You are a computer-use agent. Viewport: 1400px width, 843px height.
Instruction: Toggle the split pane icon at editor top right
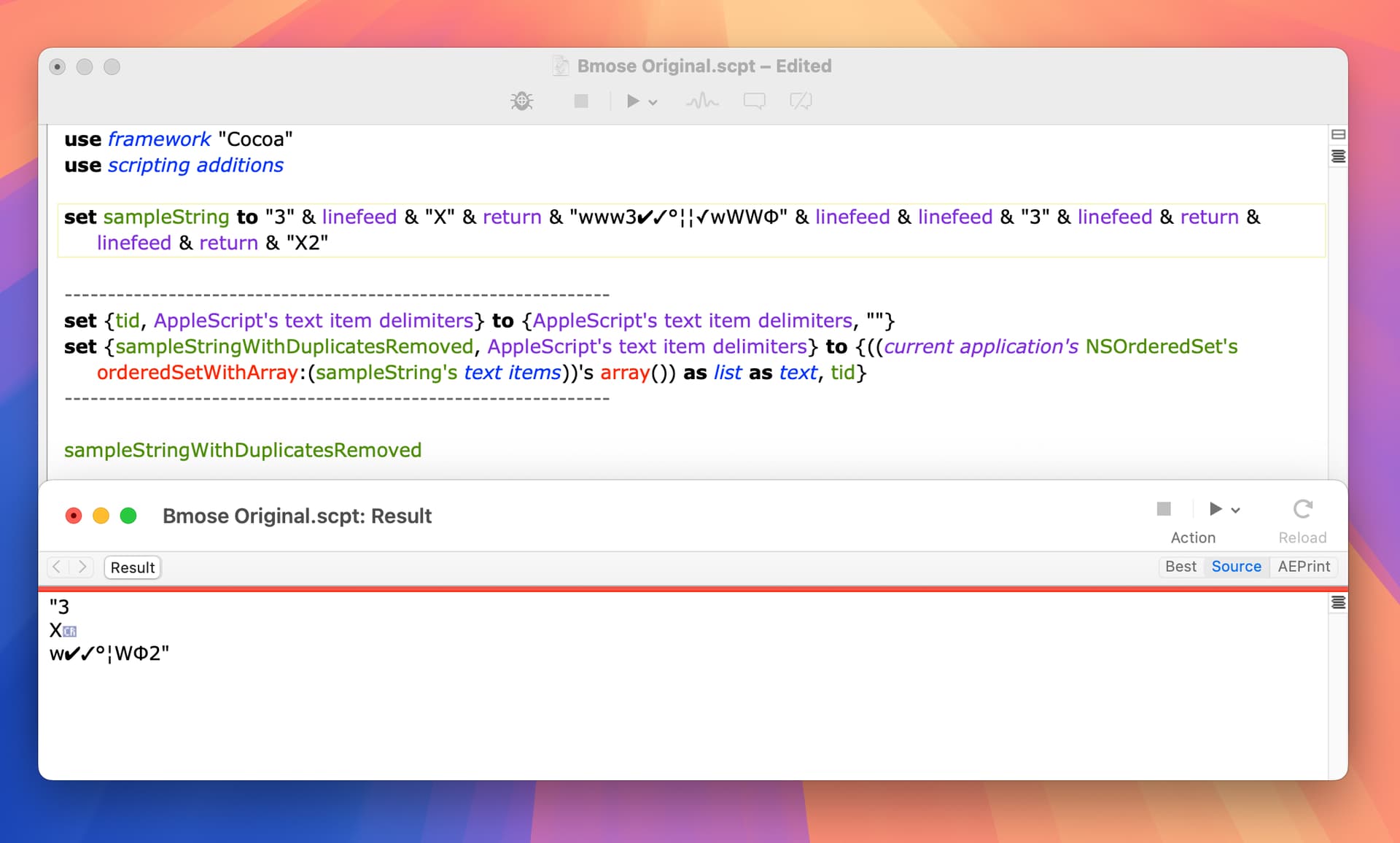[x=1338, y=134]
